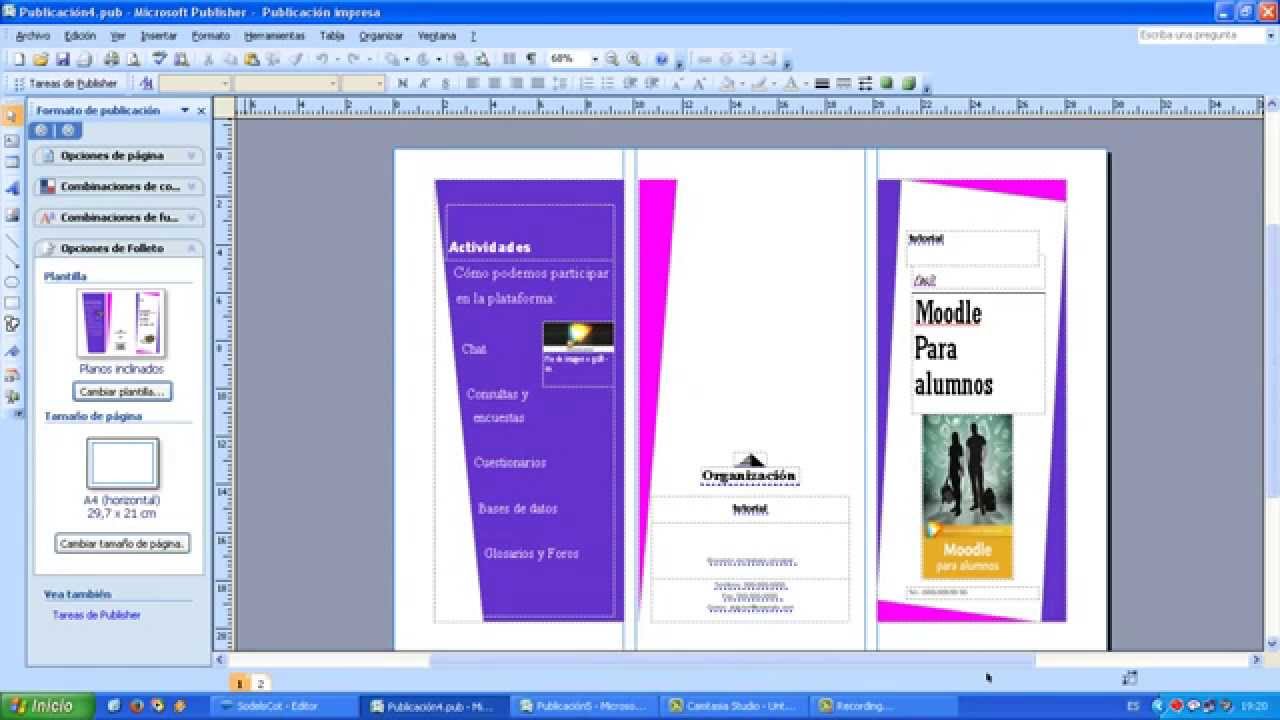Viewport: 1280px width, 720px height.
Task: Select the Rectangle shape tool
Action: (x=12, y=303)
